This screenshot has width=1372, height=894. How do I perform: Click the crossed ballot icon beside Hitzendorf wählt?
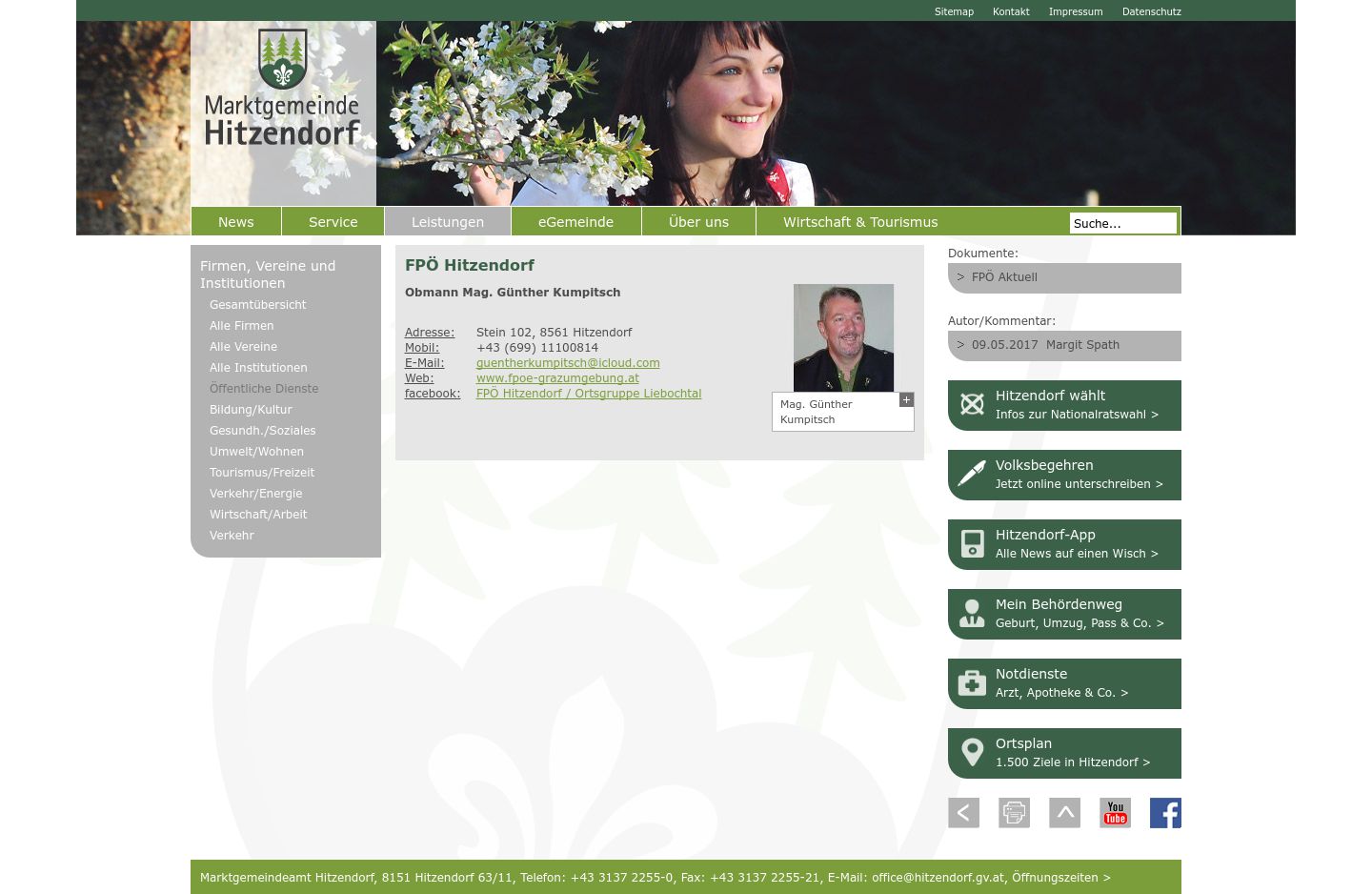tap(972, 405)
